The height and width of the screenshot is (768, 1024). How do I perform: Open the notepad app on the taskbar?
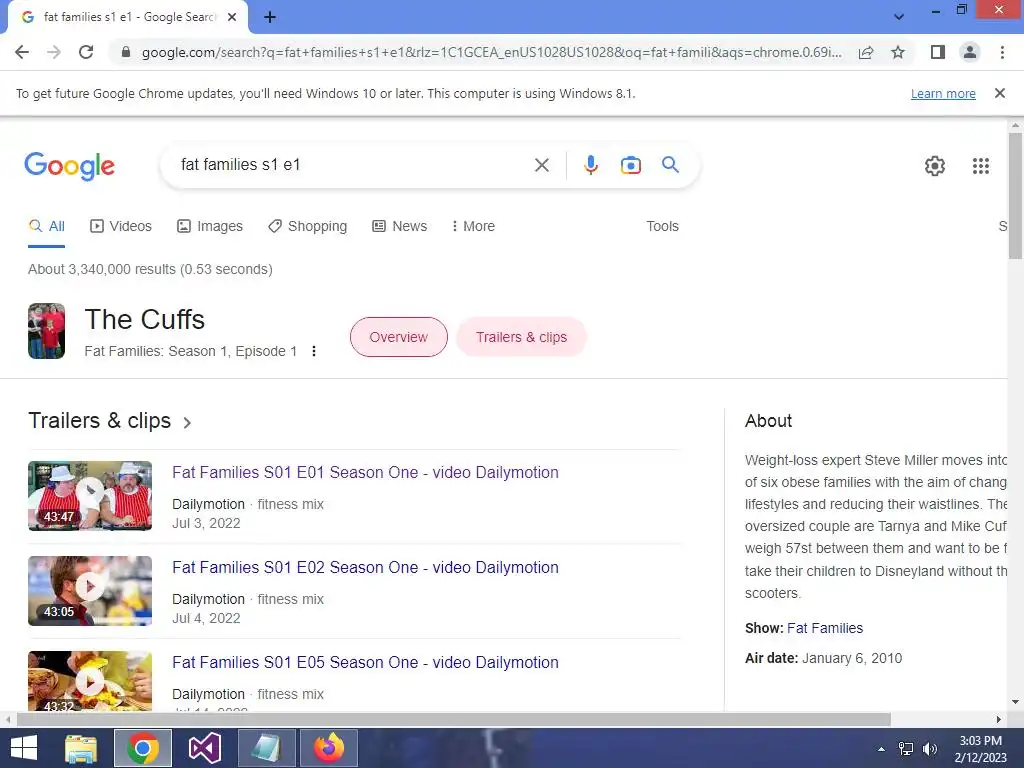(266, 748)
